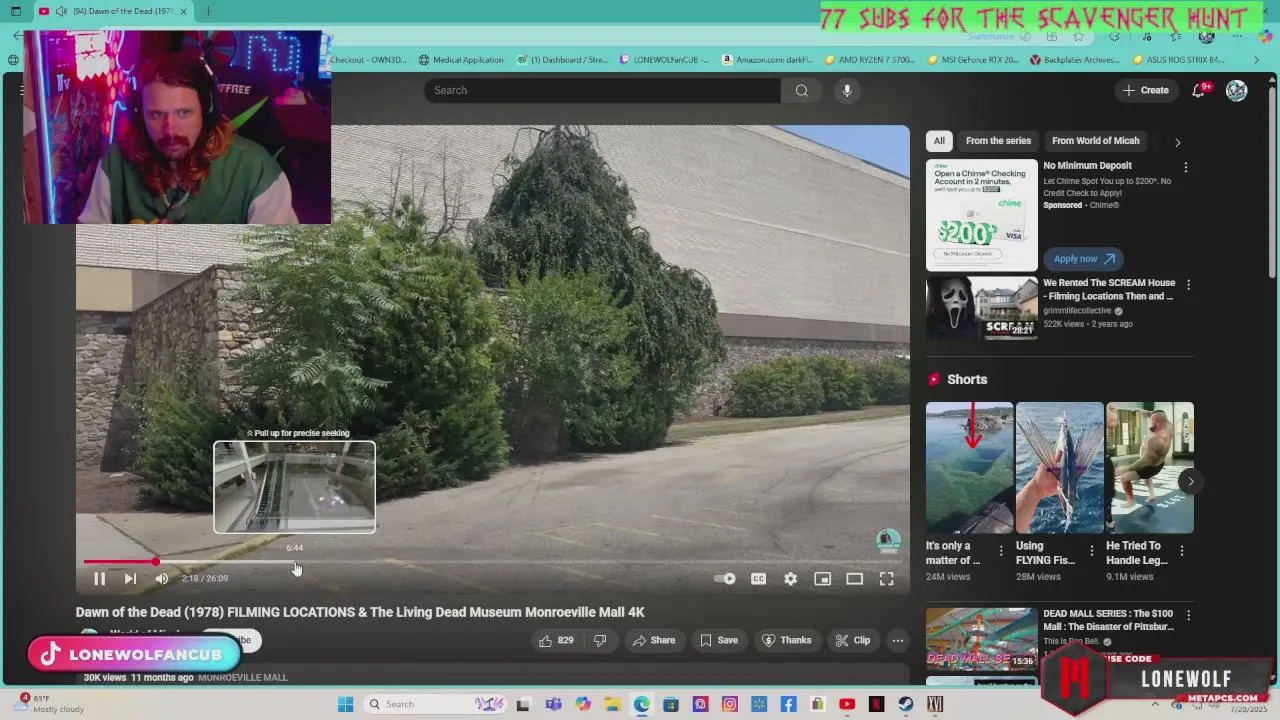
Task: Click the Thanks button
Action: pos(787,640)
